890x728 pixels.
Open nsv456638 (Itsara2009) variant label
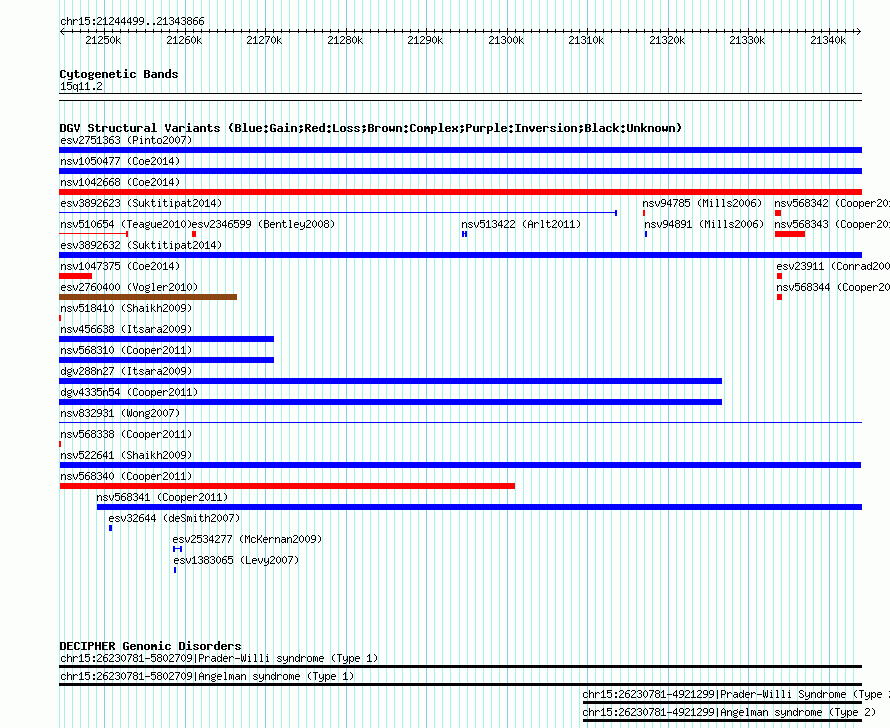(126, 329)
